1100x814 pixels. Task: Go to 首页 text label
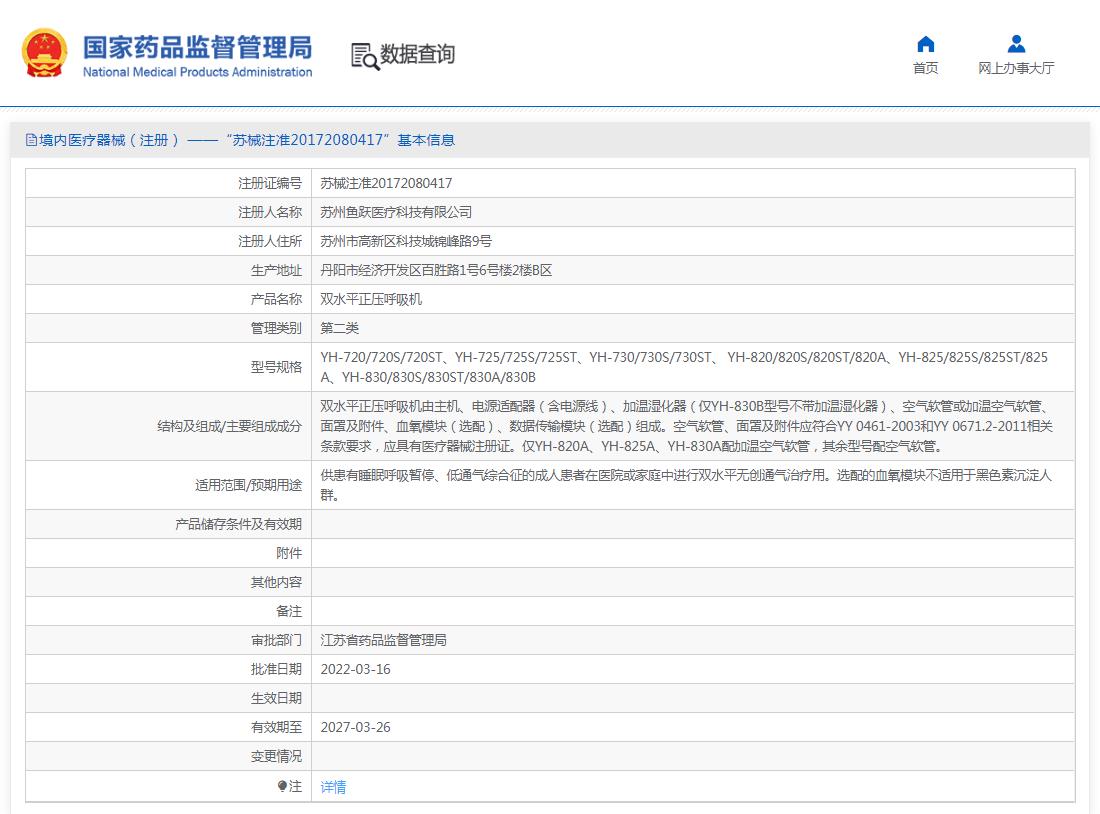925,68
